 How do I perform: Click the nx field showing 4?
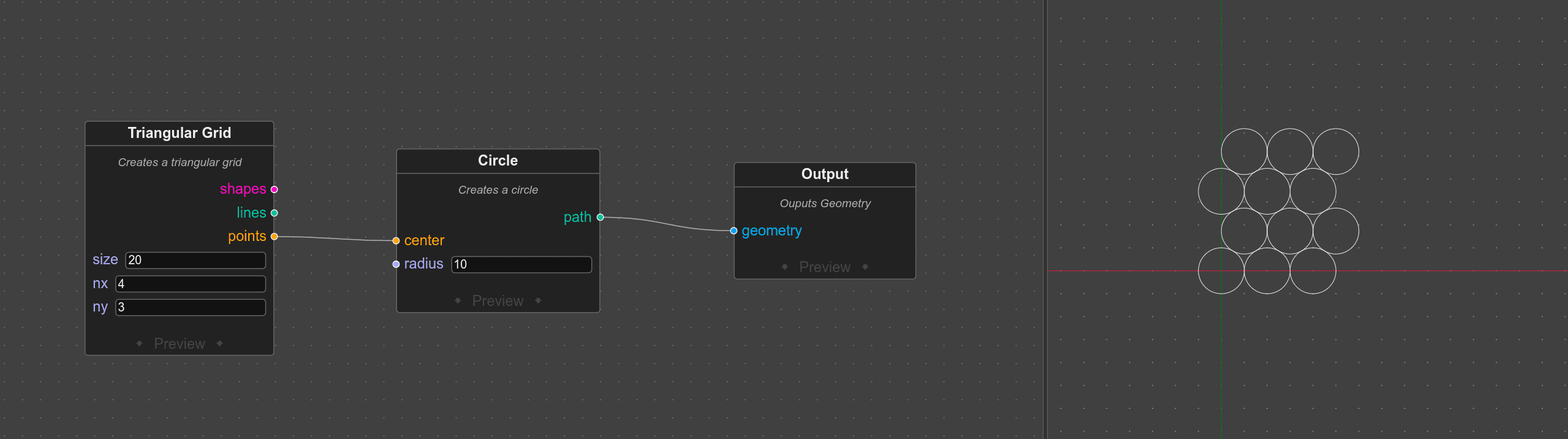191,284
